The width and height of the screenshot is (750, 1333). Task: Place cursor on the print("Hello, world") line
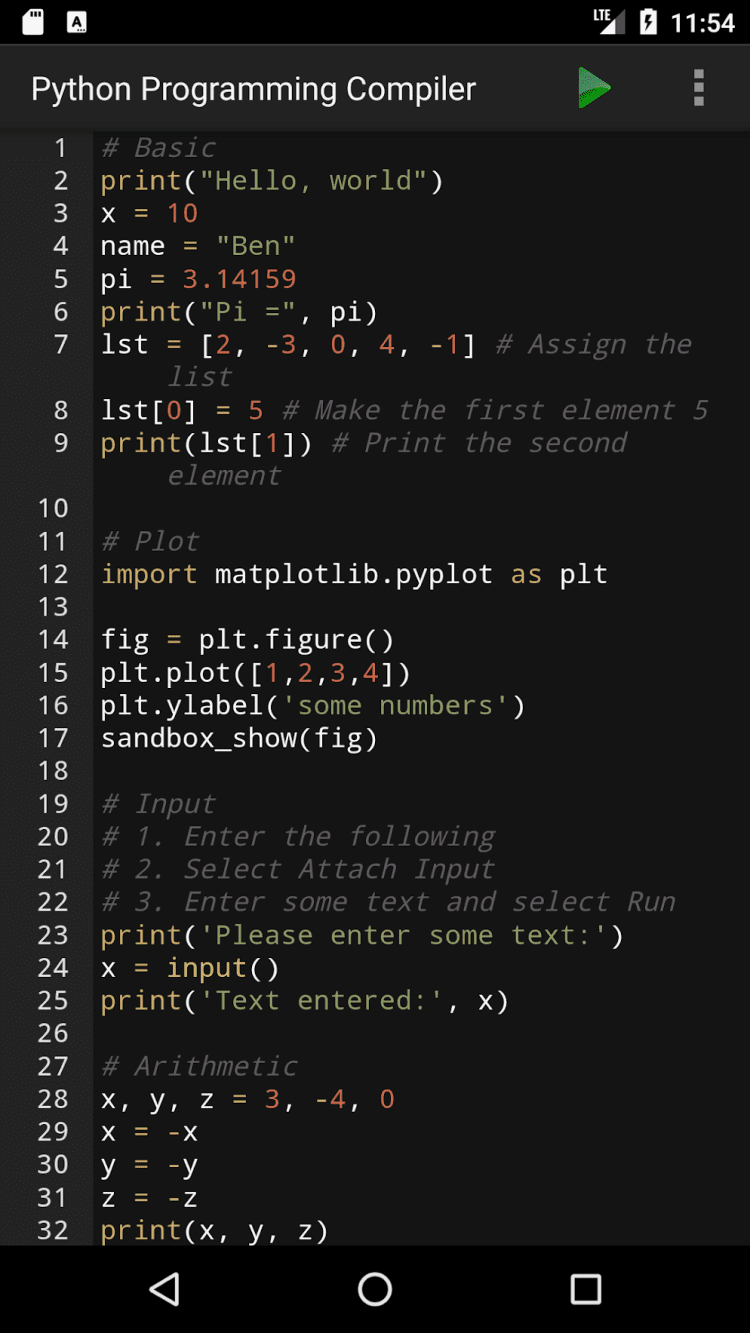[x=271, y=180]
